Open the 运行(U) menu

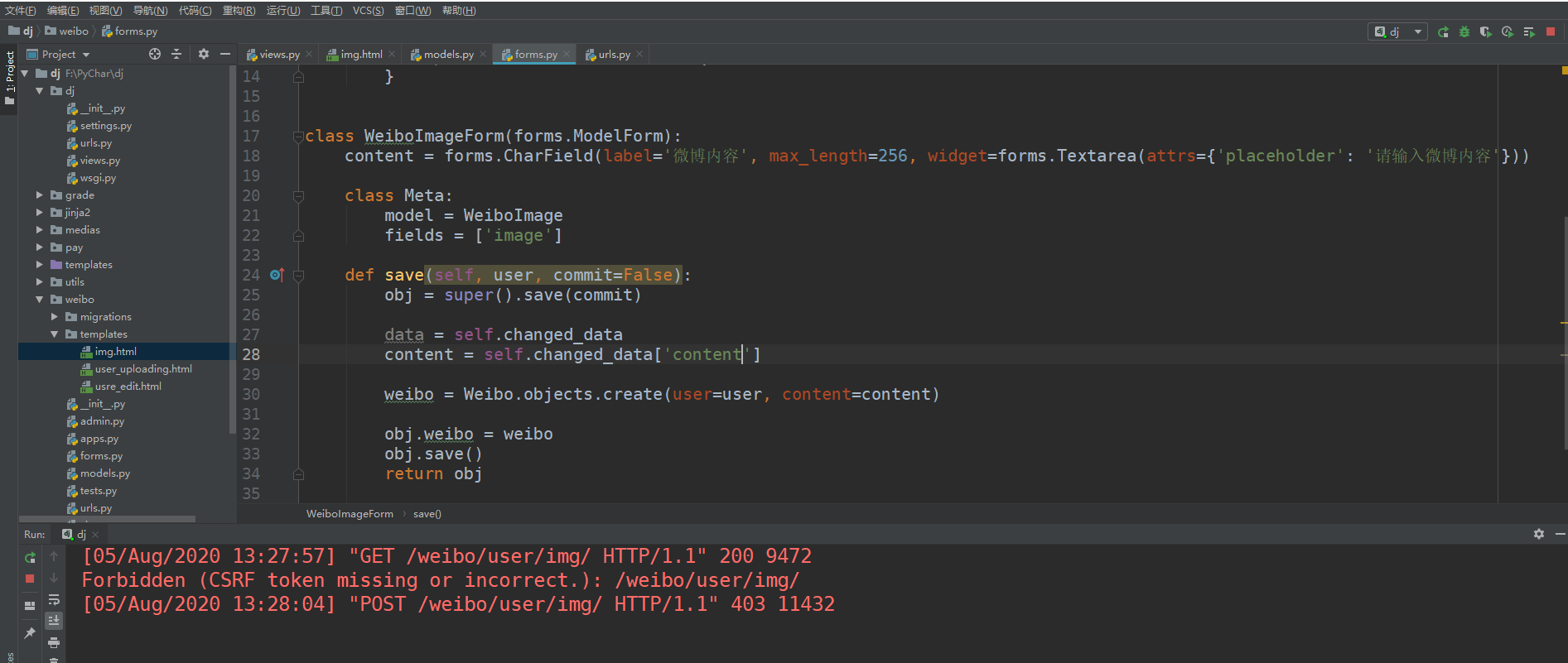click(283, 11)
